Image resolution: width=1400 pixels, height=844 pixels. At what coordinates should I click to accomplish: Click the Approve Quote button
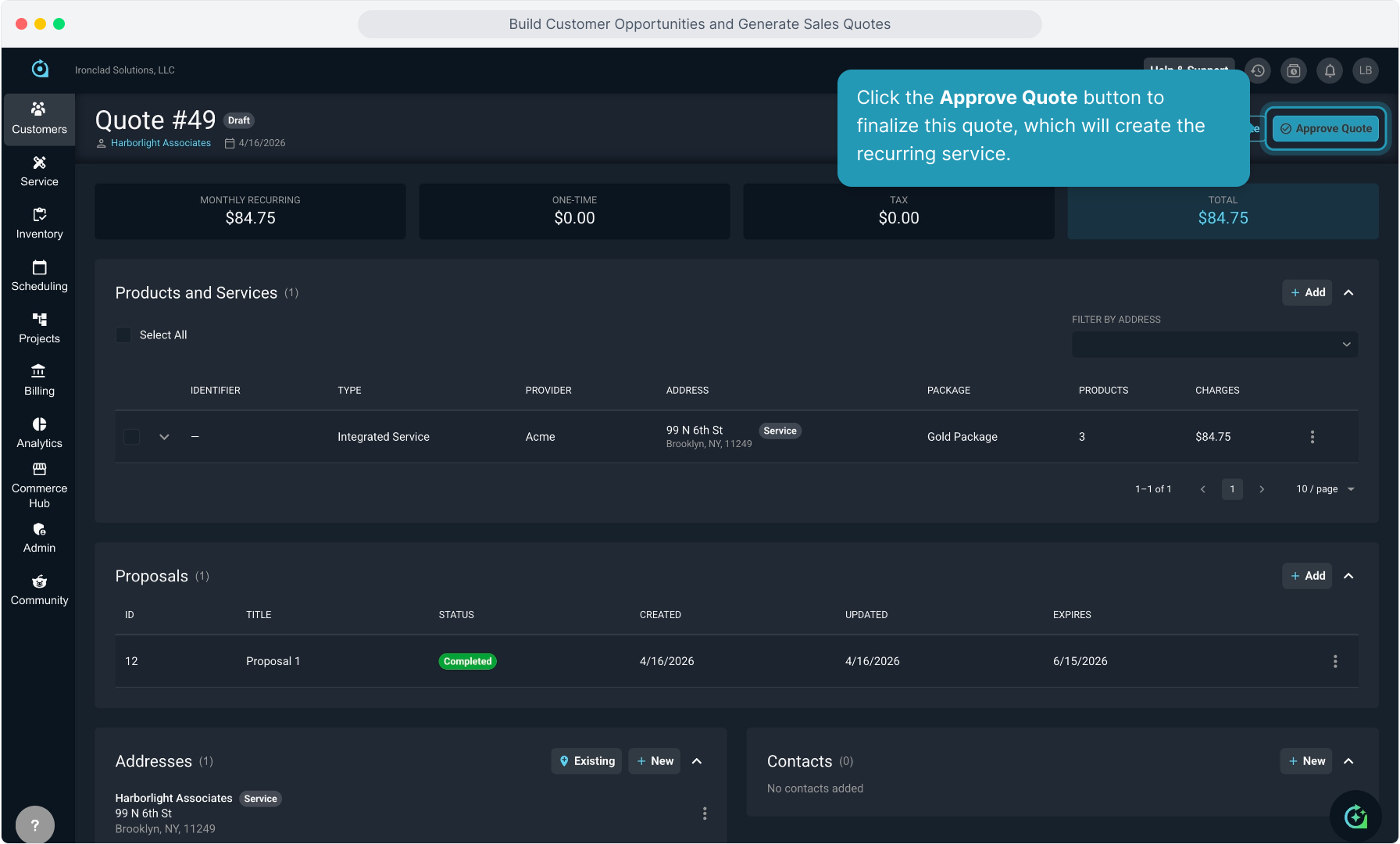tap(1326, 129)
